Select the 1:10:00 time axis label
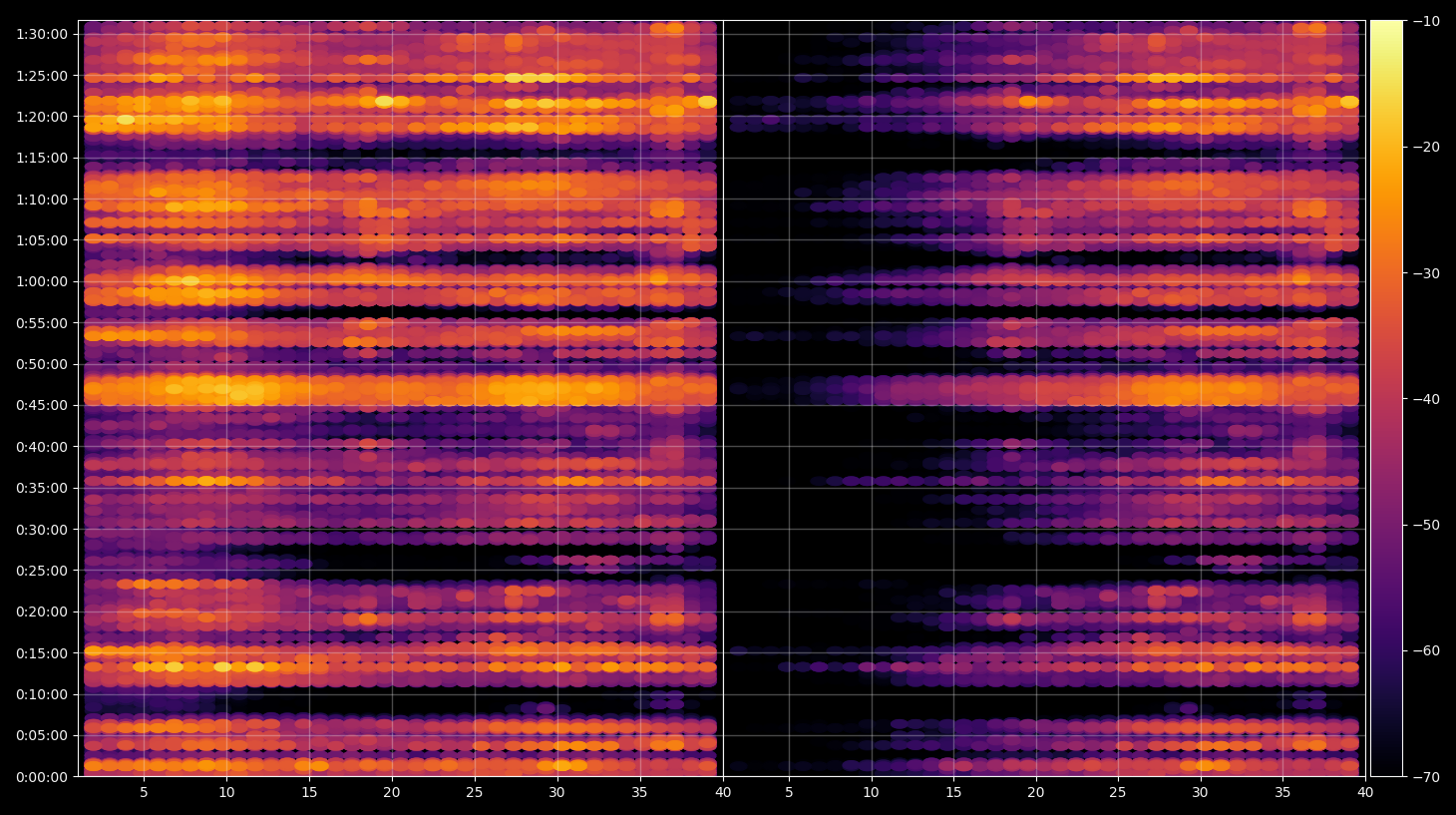The height and width of the screenshot is (815, 1456). point(42,200)
